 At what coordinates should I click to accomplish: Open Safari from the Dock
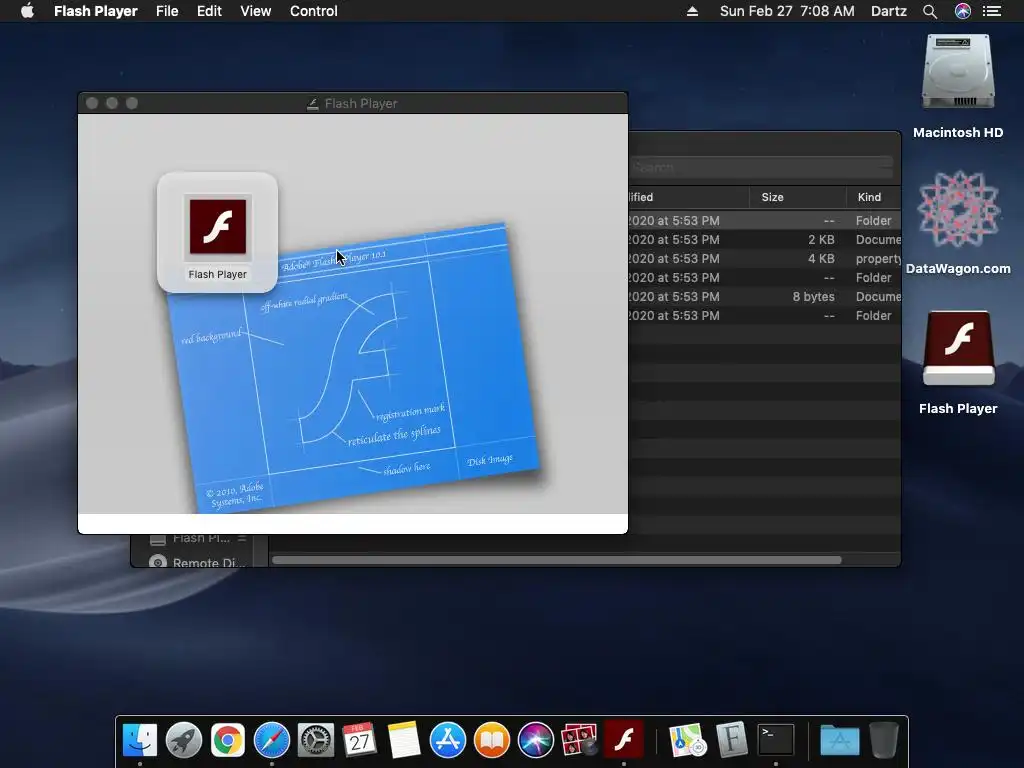click(272, 741)
